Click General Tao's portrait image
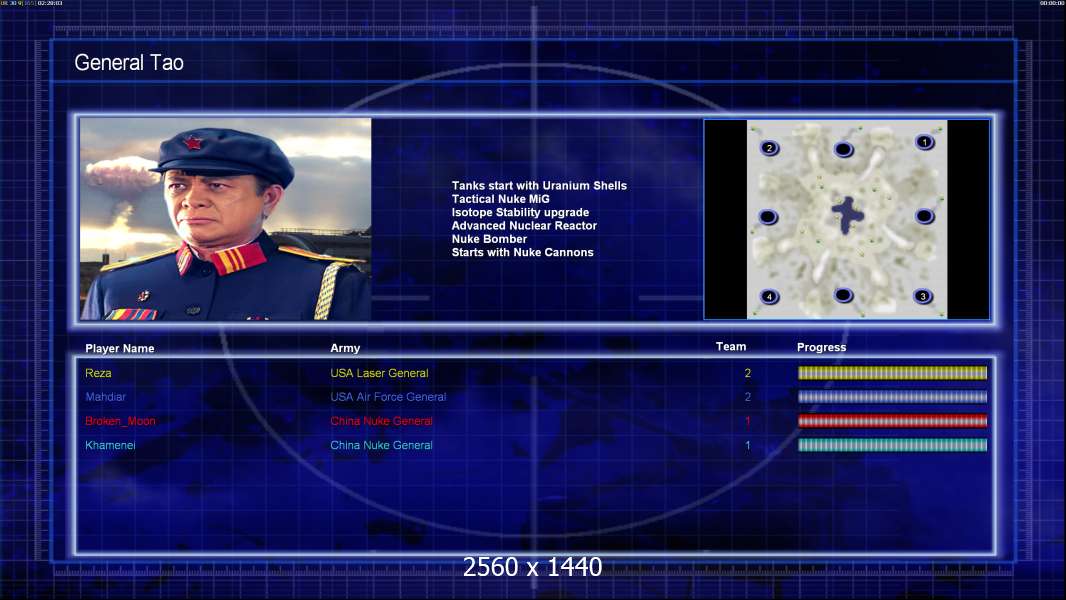 pyautogui.click(x=226, y=219)
